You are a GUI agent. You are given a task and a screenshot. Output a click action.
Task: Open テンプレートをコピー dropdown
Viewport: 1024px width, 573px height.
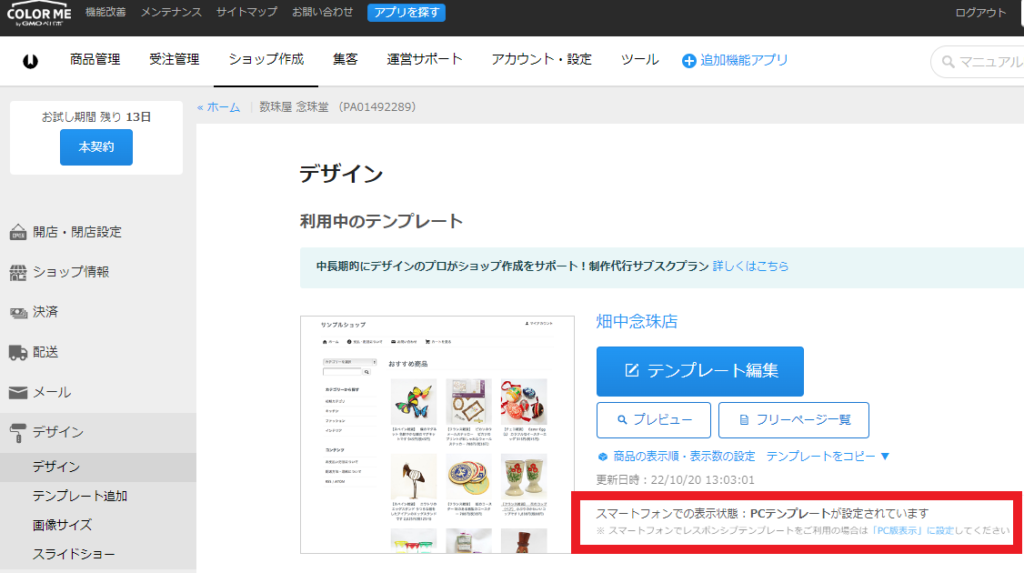827,456
